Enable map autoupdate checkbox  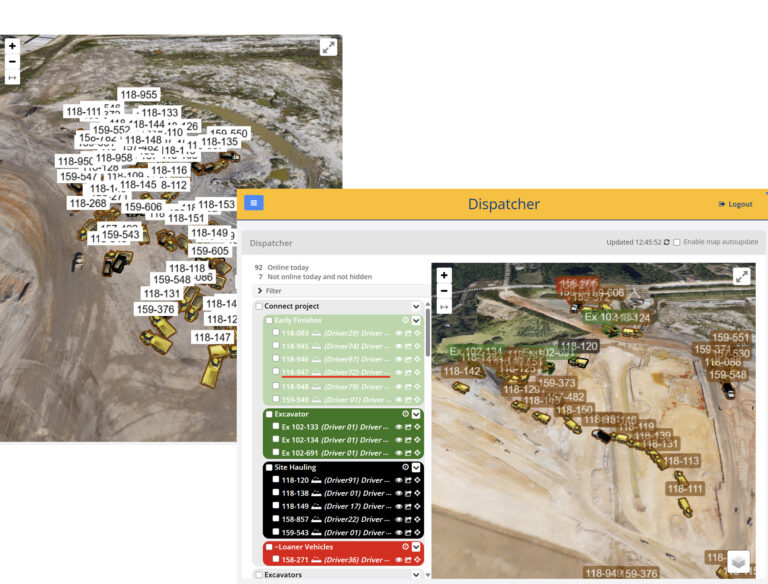pyautogui.click(x=676, y=242)
